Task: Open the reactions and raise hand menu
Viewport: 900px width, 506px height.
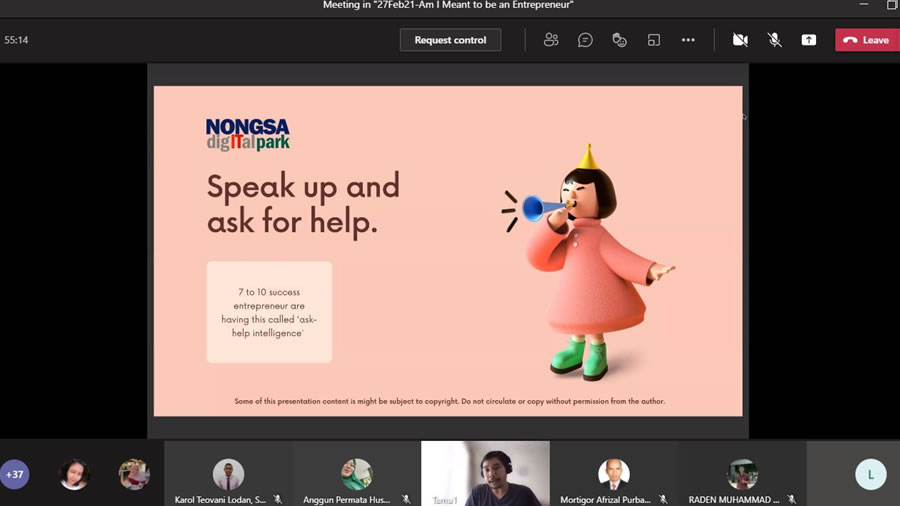Action: [619, 40]
